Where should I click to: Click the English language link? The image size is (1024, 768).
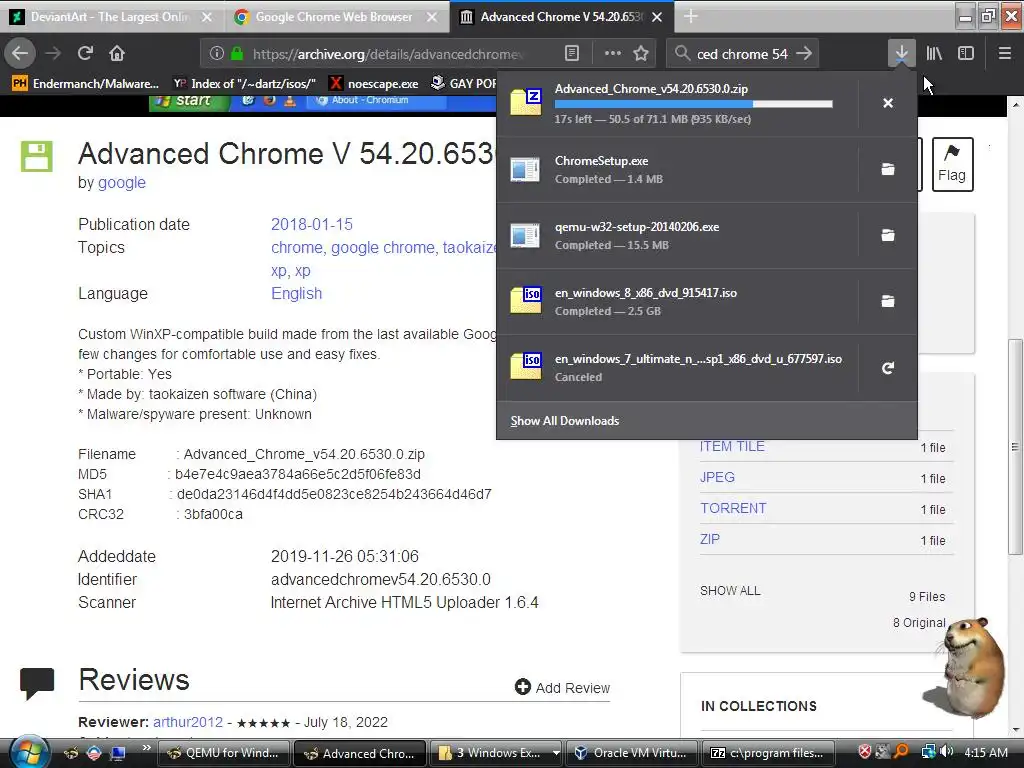296,294
